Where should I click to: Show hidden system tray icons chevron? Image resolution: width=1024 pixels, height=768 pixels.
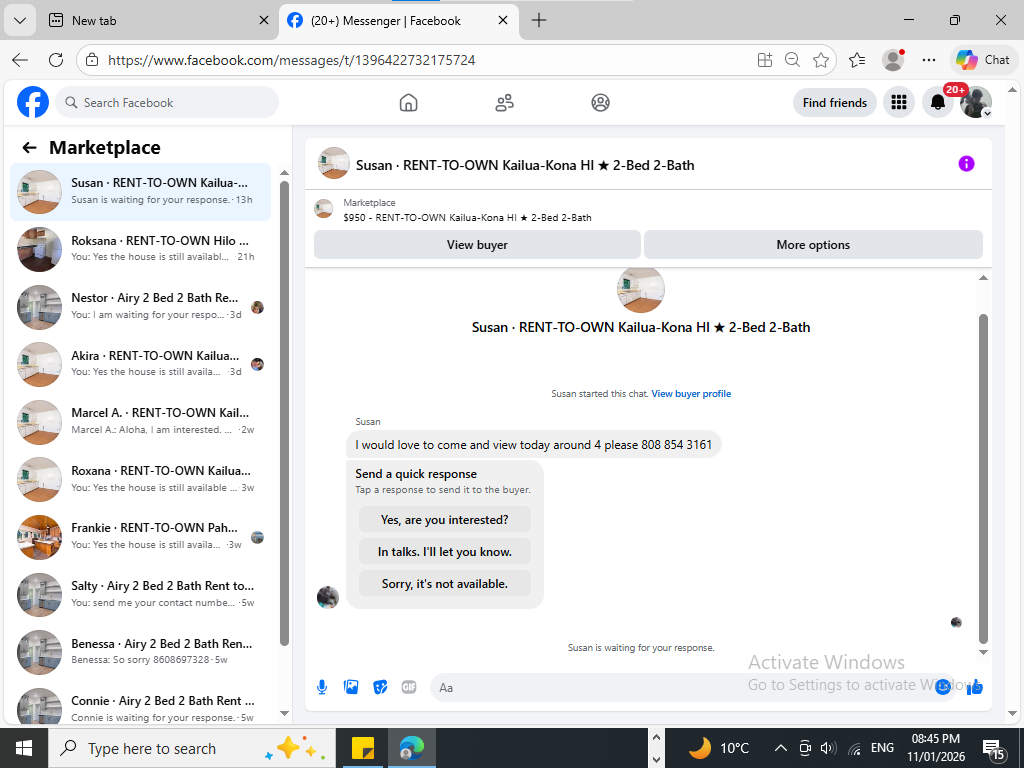(780, 748)
